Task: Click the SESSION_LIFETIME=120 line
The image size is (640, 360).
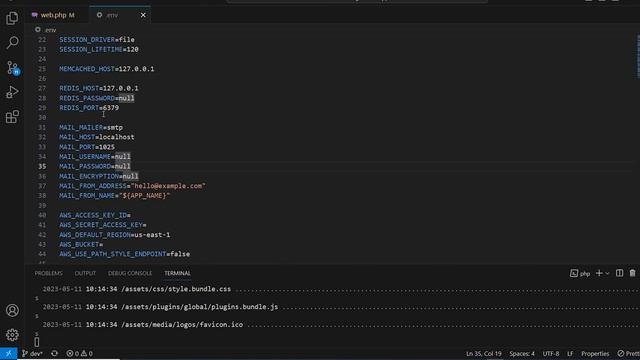Action: 99,49
